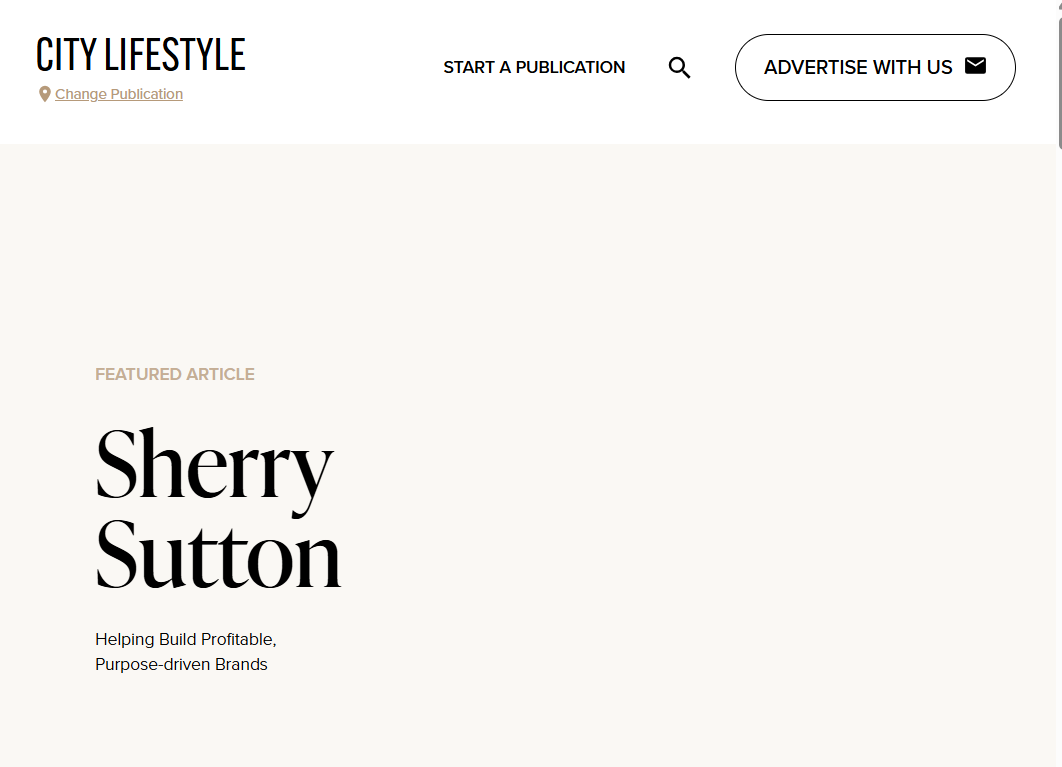Click the vertical scrollbar thumb
Screen dimensions: 1062x767
point(1058,80)
